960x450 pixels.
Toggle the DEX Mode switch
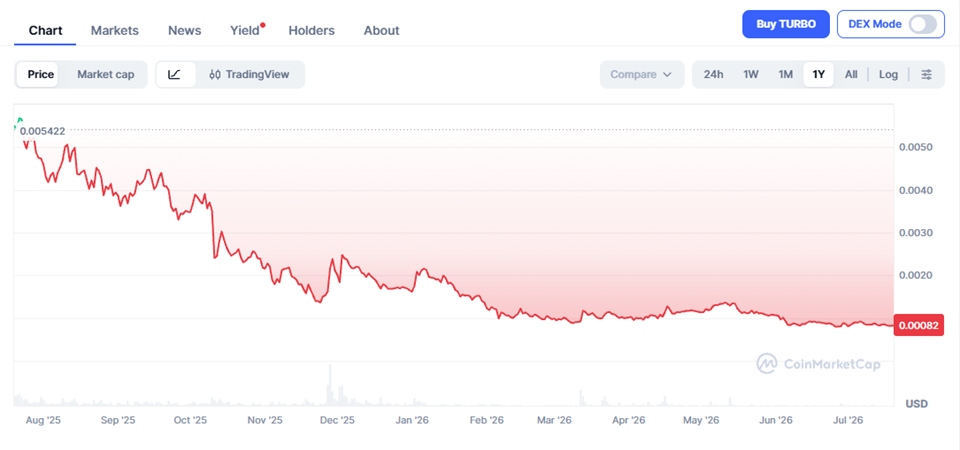pyautogui.click(x=923, y=24)
